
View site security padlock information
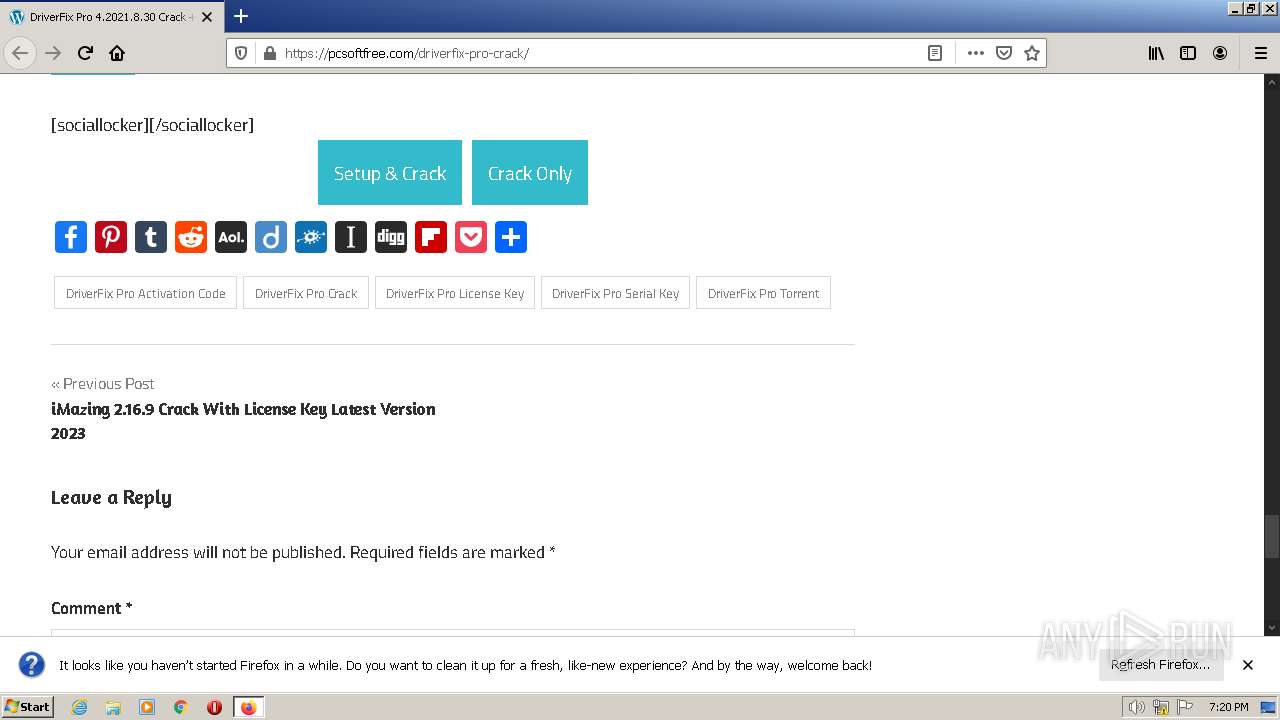click(x=269, y=53)
